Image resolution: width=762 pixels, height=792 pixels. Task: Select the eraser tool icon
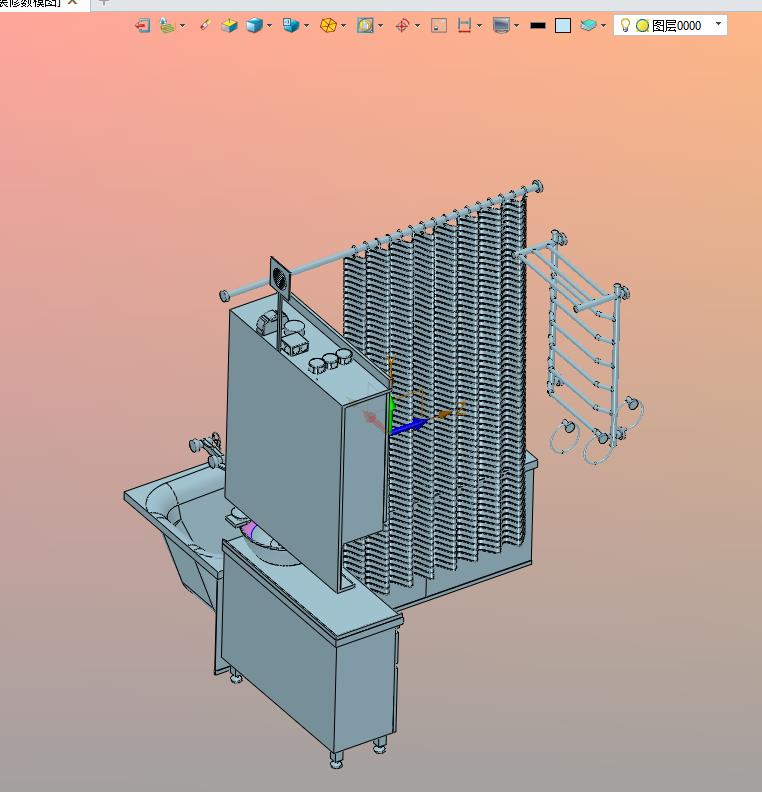(205, 25)
